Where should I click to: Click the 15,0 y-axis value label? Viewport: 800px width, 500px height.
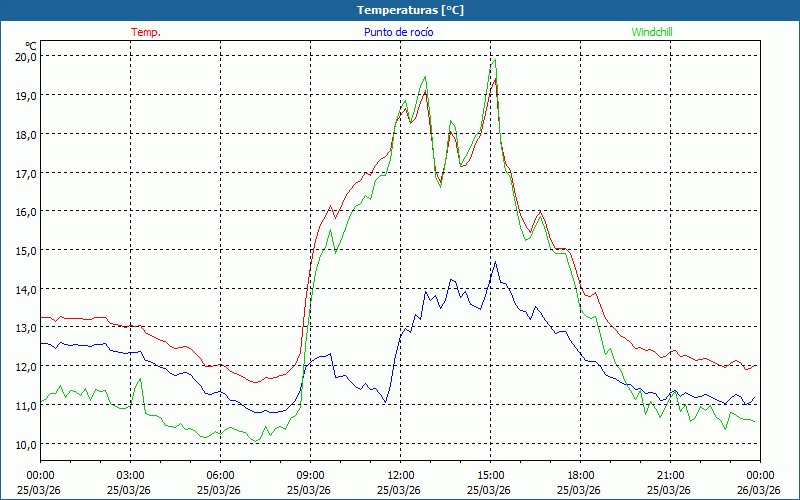coord(26,250)
